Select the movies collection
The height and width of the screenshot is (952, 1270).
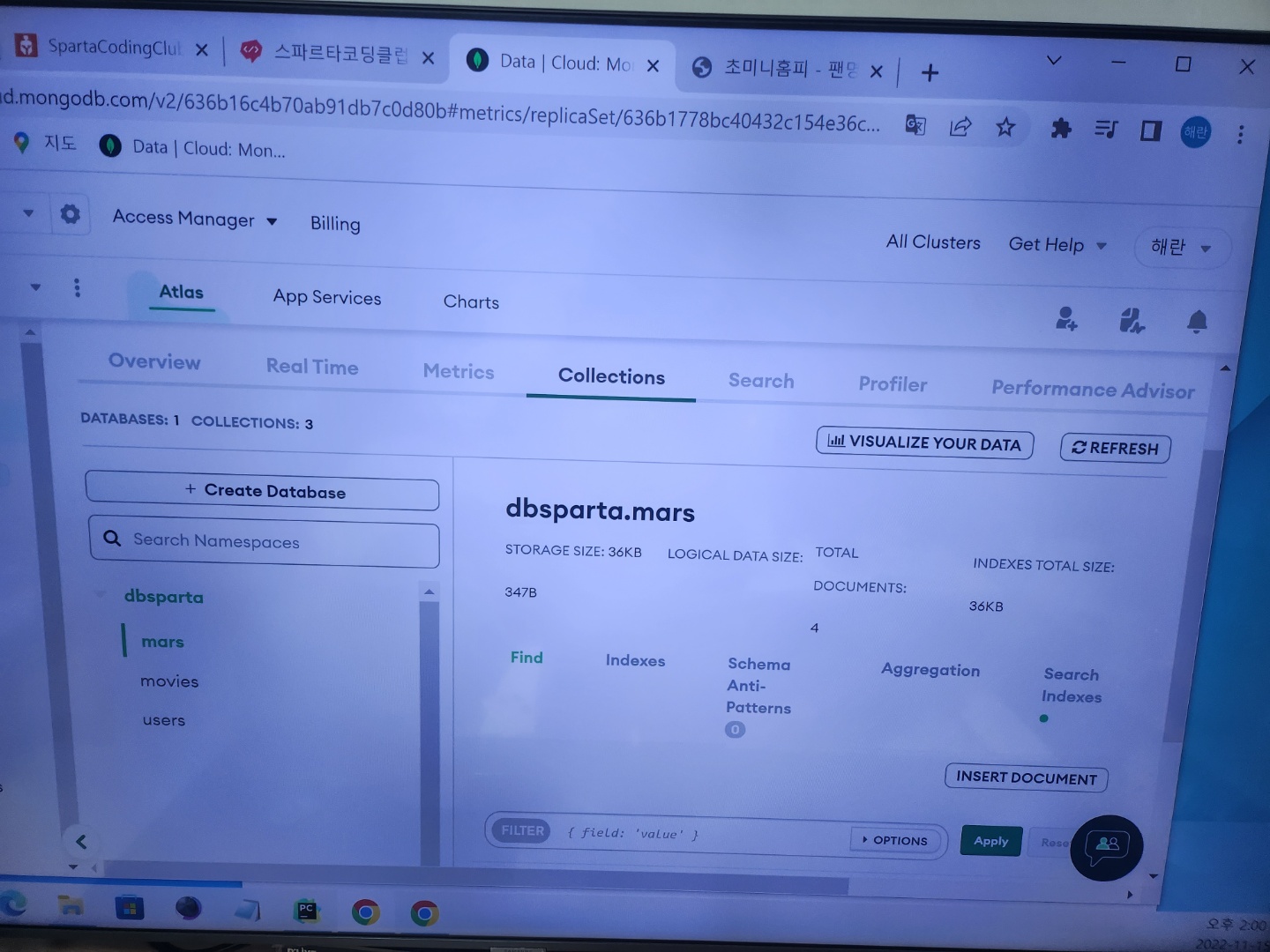(169, 681)
